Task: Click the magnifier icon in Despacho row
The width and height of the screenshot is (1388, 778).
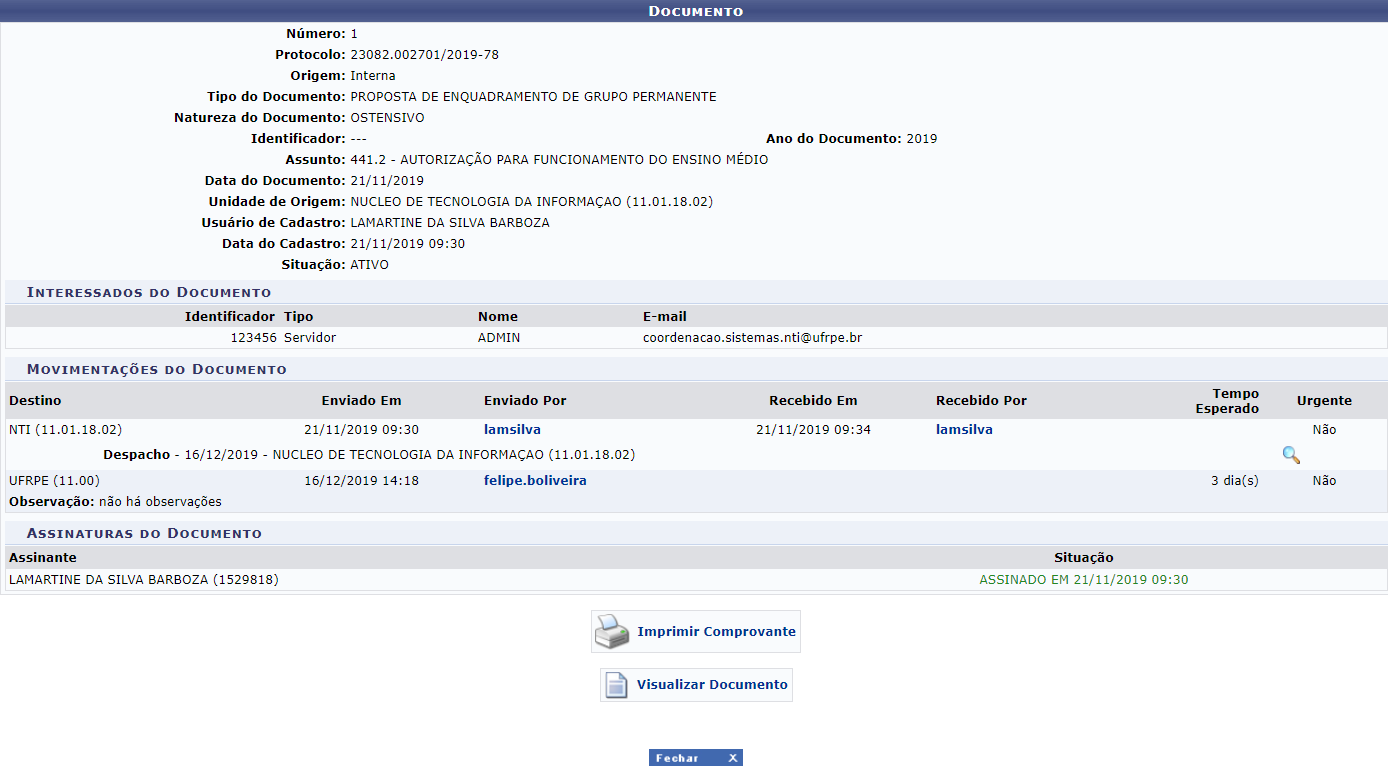Action: pyautogui.click(x=1291, y=455)
